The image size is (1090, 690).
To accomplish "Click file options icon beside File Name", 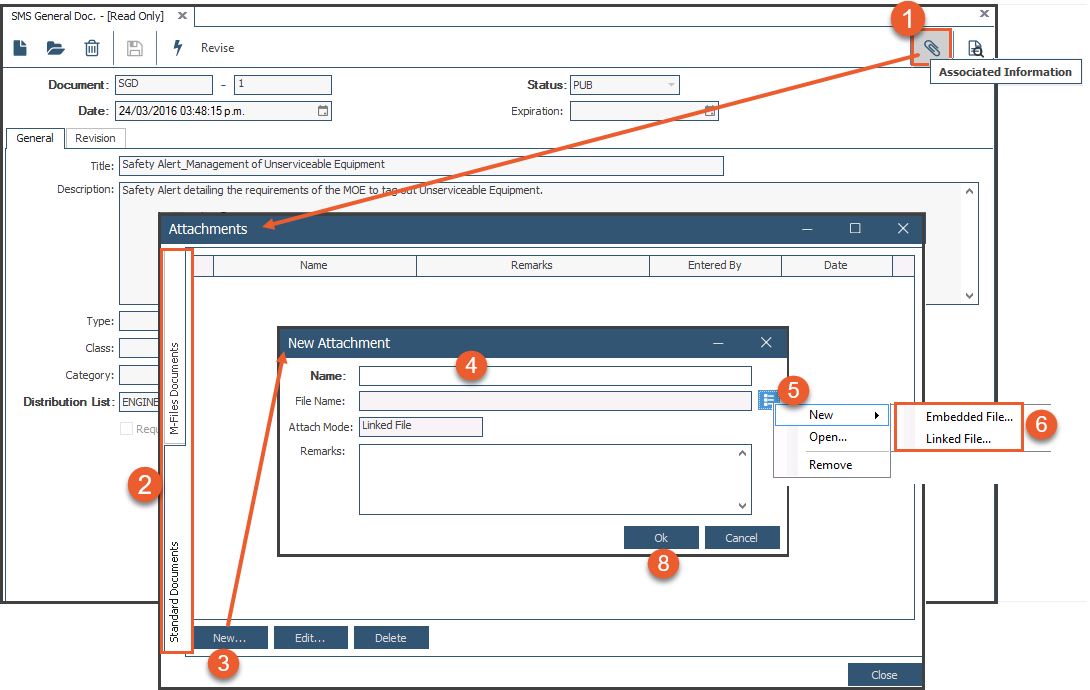I will [x=767, y=400].
